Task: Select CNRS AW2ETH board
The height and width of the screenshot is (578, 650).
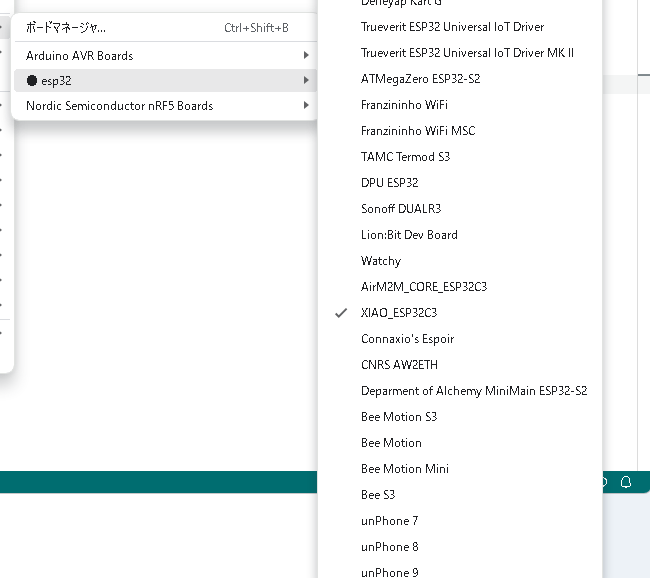Action: click(x=460, y=365)
